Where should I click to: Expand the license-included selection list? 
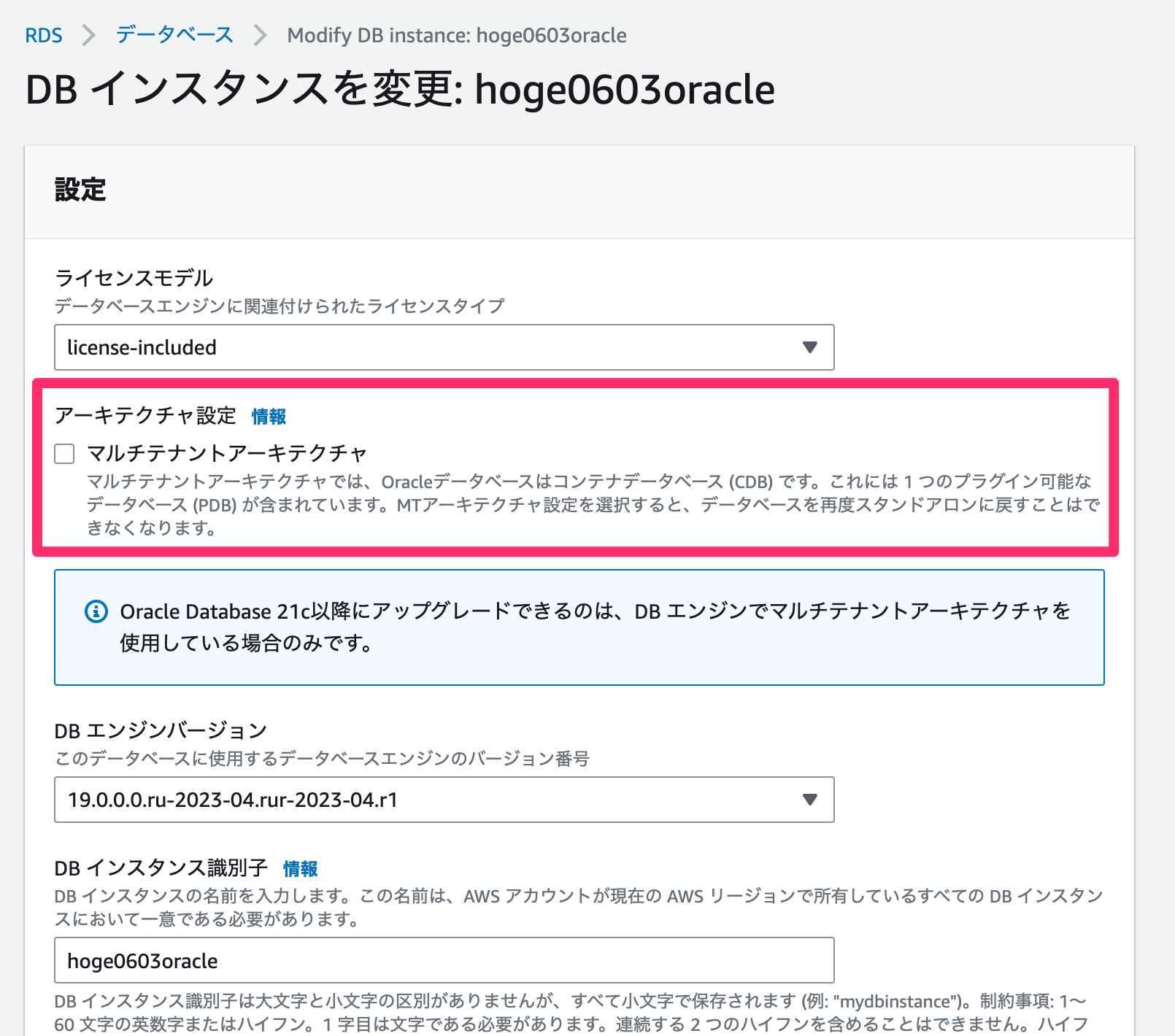(x=444, y=348)
